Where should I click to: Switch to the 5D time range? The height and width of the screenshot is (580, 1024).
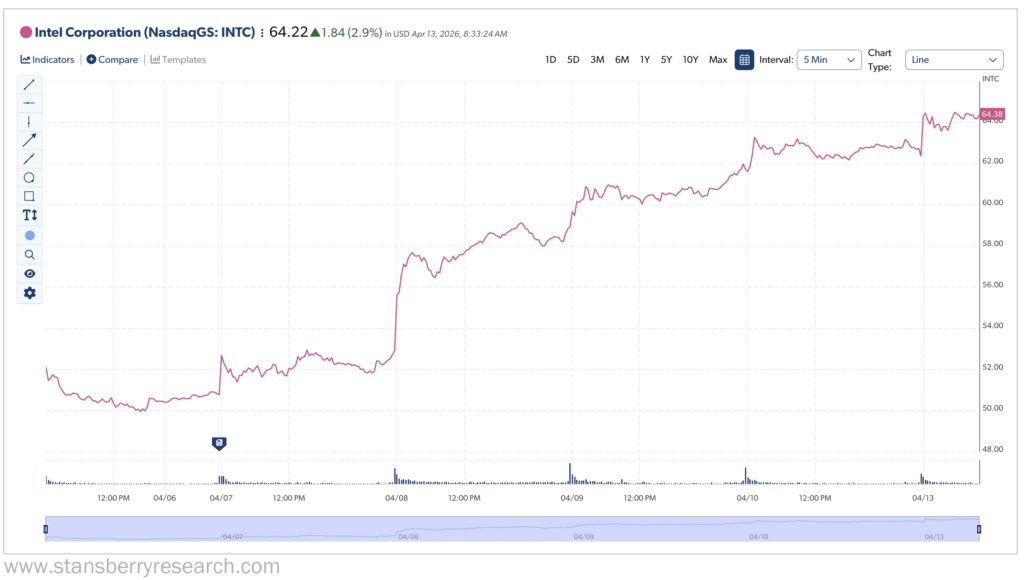(573, 60)
